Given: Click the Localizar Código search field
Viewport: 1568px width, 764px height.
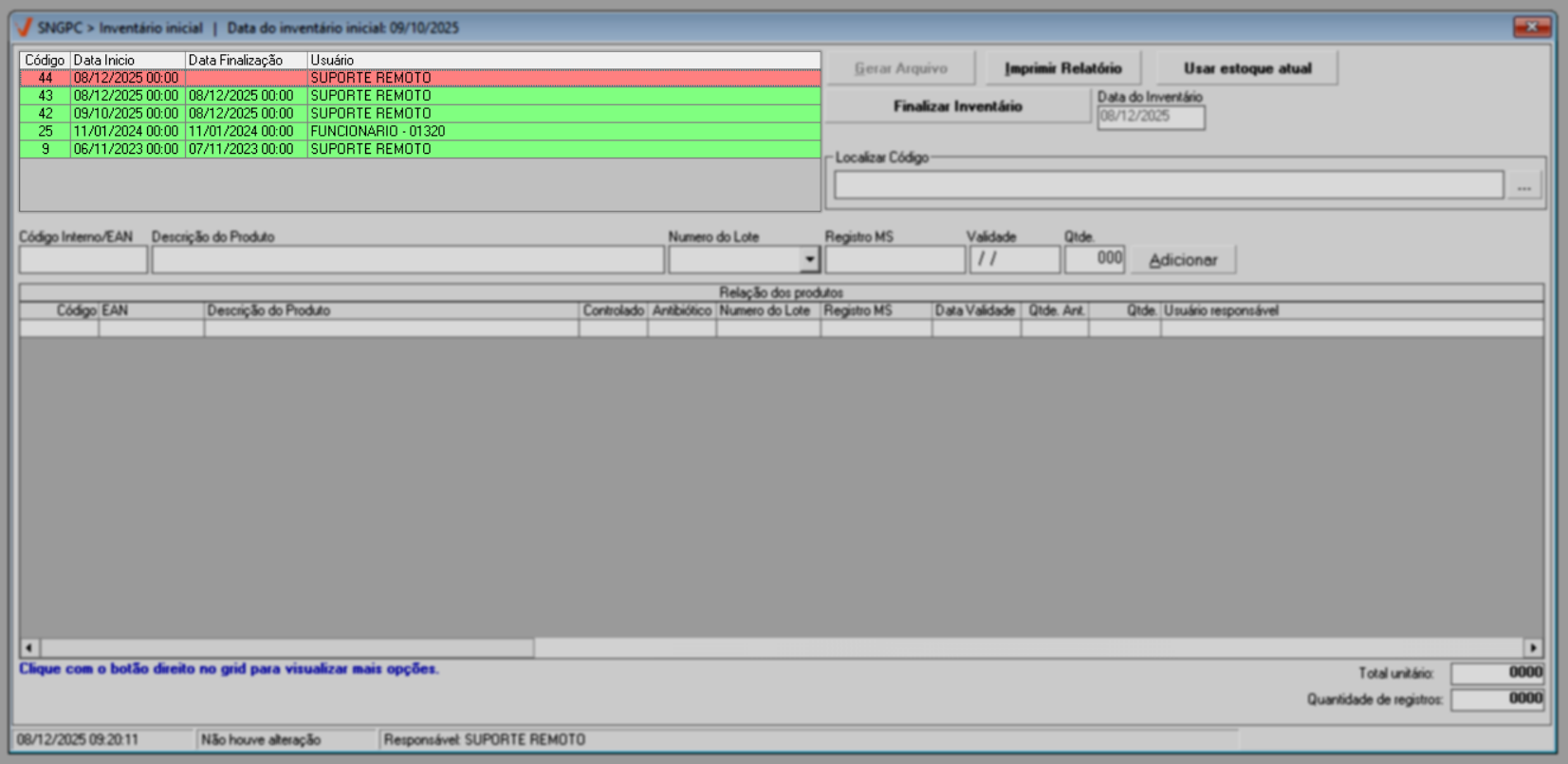Looking at the screenshot, I should [x=1168, y=186].
